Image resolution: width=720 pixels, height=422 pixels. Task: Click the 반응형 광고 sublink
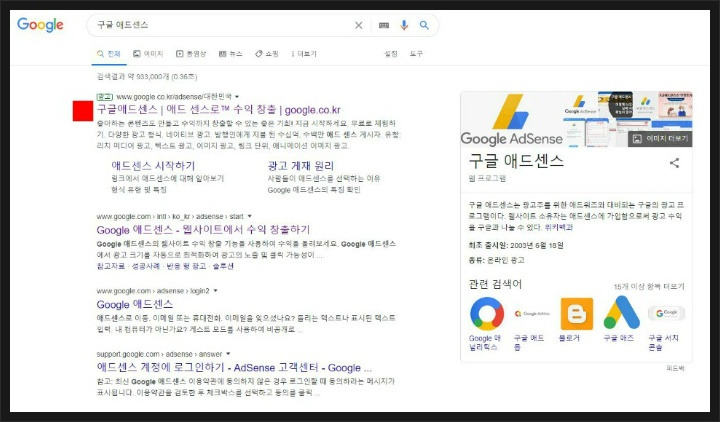tap(186, 266)
